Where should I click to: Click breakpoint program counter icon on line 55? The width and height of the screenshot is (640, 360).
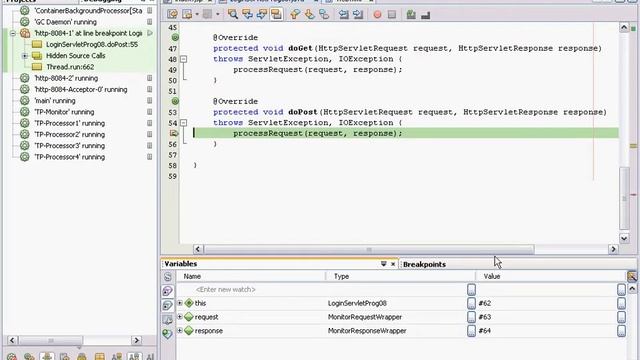(x=174, y=133)
